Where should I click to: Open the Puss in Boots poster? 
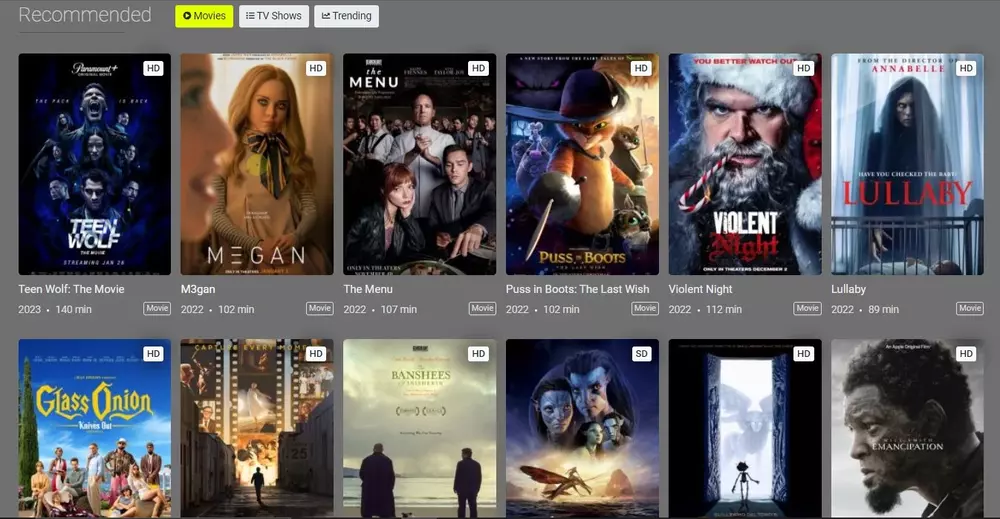coord(582,164)
